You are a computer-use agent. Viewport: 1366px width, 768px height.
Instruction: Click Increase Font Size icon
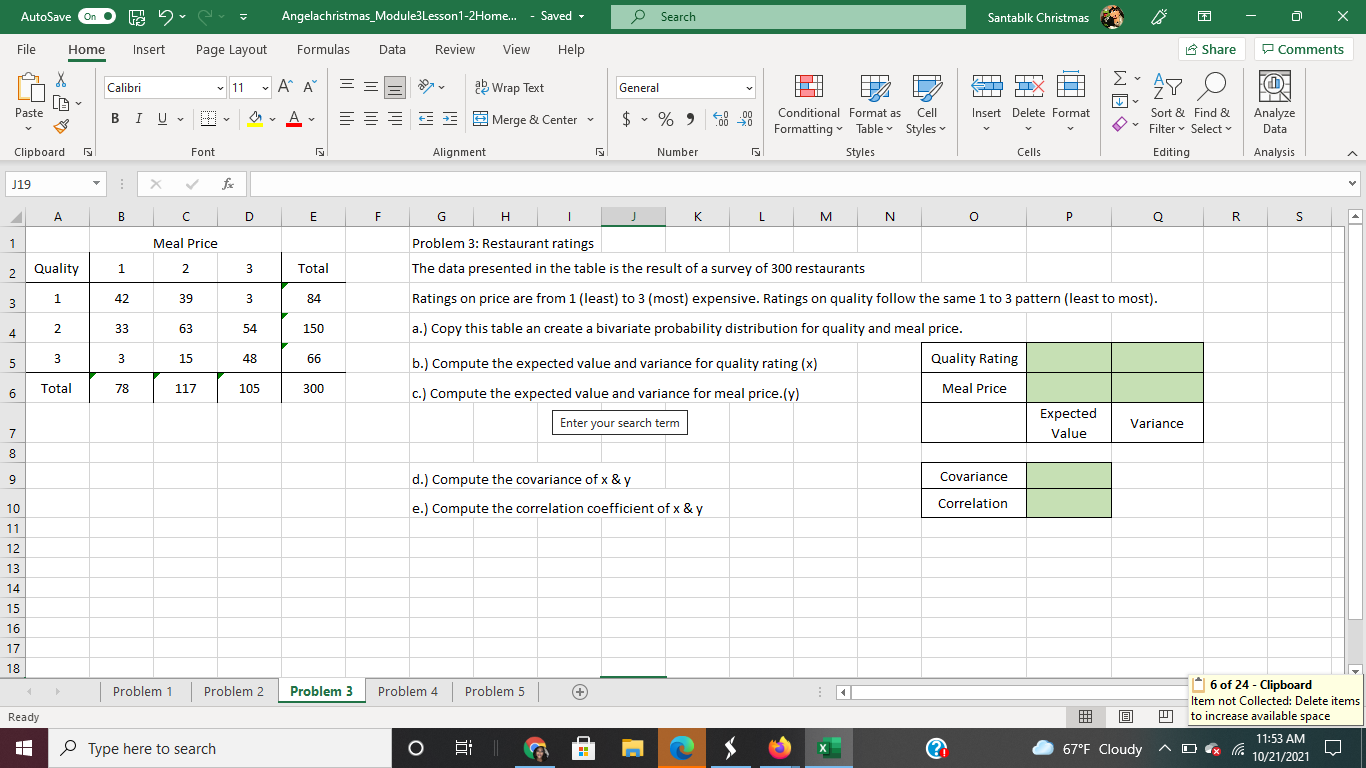coord(285,88)
